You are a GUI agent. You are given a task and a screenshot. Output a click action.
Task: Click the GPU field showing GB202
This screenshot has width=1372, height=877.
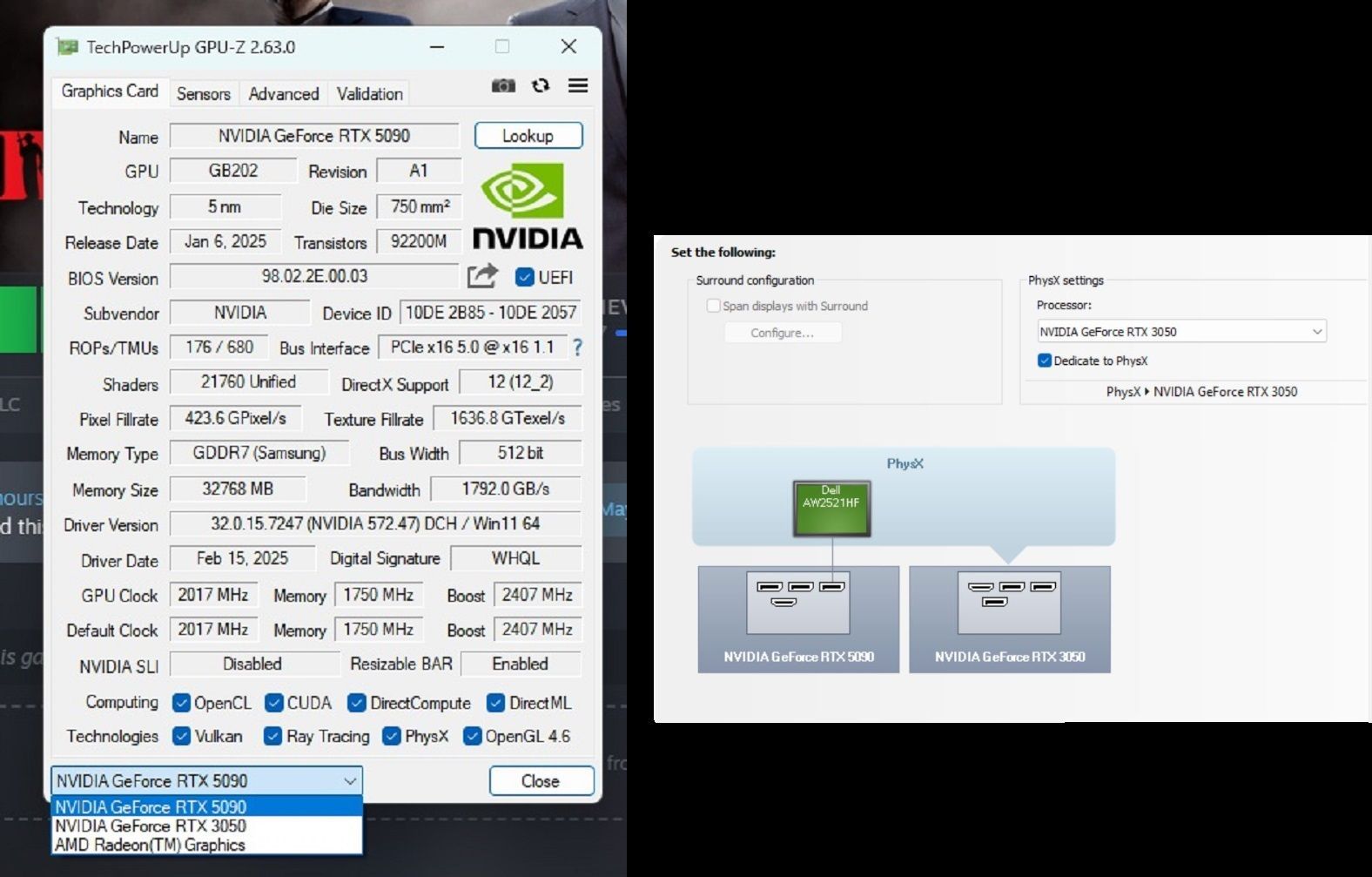coord(233,171)
